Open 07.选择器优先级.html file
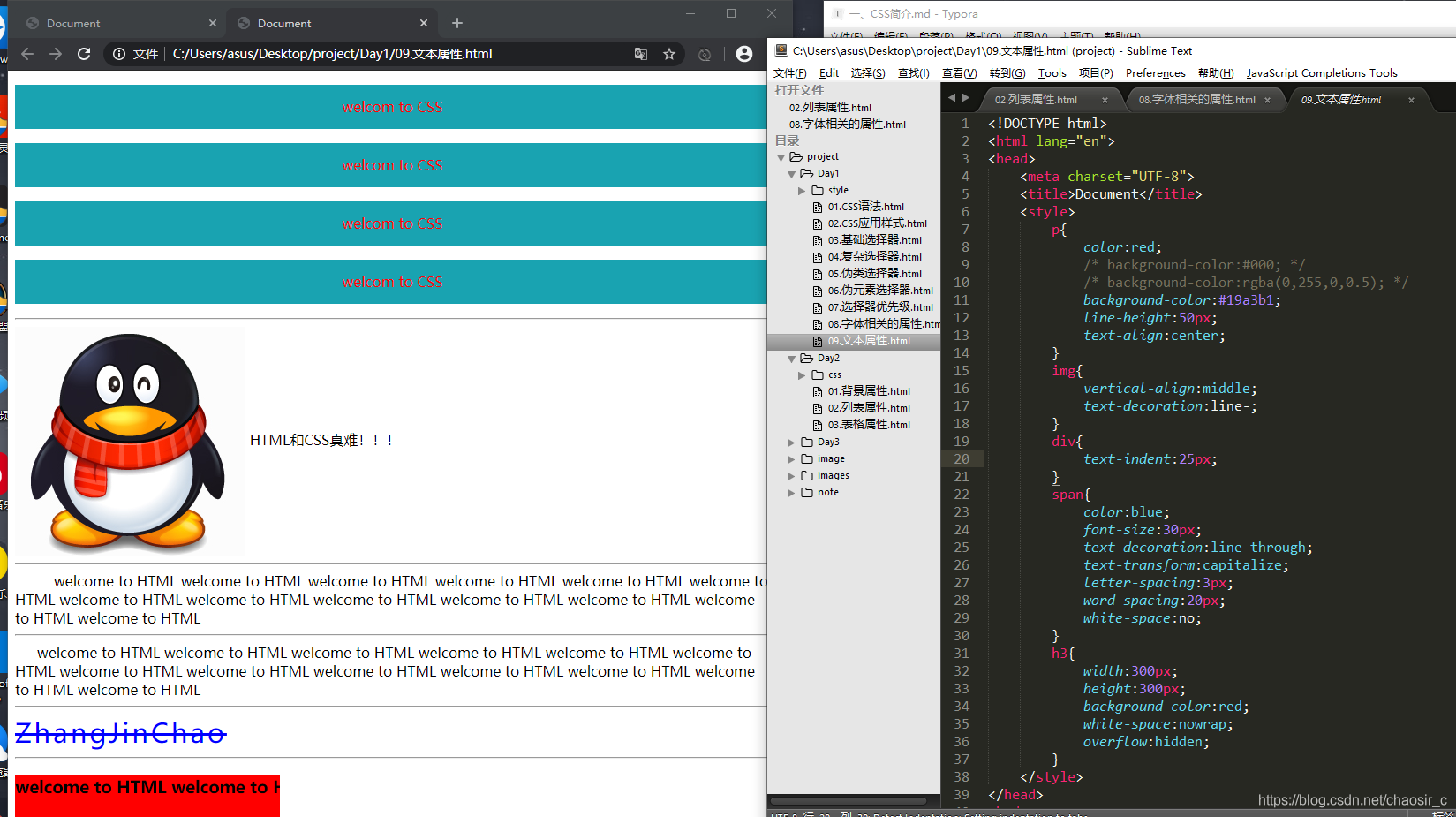 [x=879, y=307]
